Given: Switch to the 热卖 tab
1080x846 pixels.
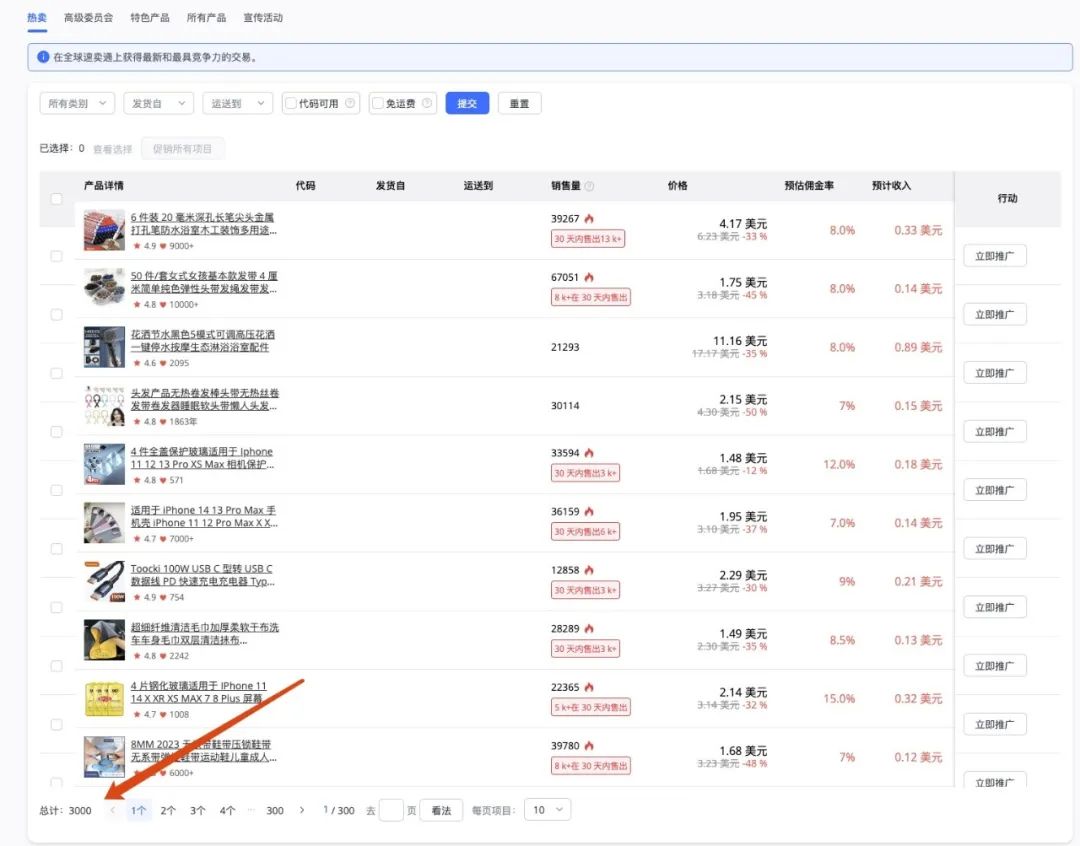Looking at the screenshot, I should tap(37, 18).
